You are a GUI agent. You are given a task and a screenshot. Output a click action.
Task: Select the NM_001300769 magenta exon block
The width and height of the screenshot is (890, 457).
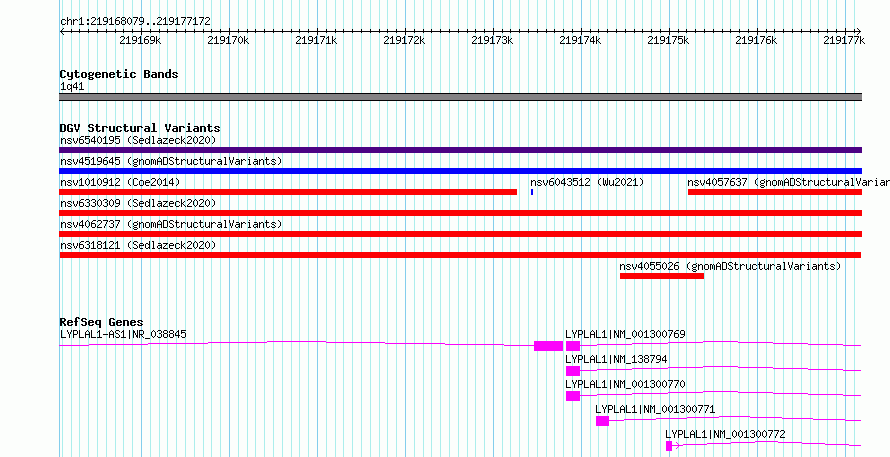[573, 346]
